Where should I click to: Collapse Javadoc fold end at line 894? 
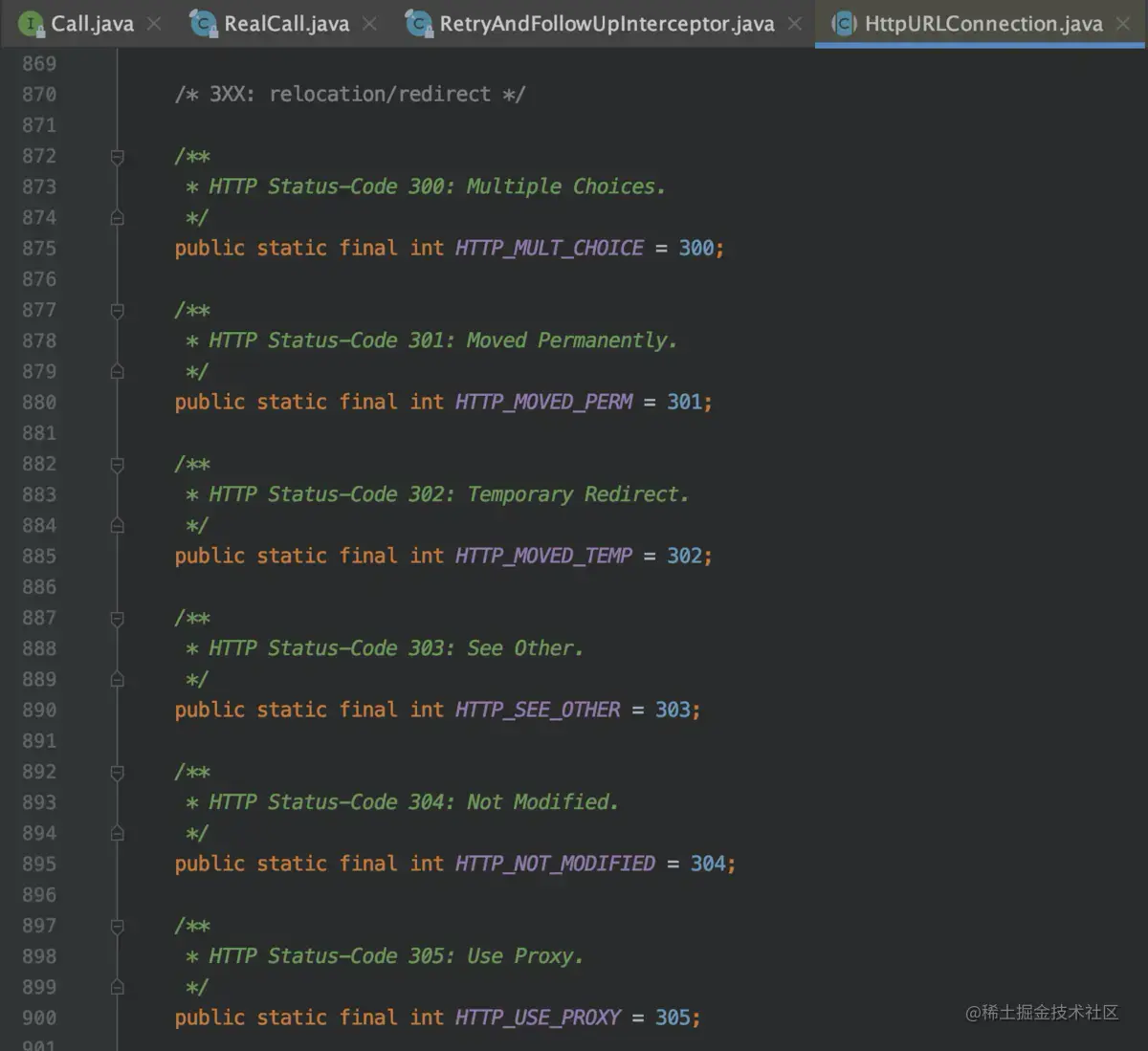pyautogui.click(x=117, y=834)
